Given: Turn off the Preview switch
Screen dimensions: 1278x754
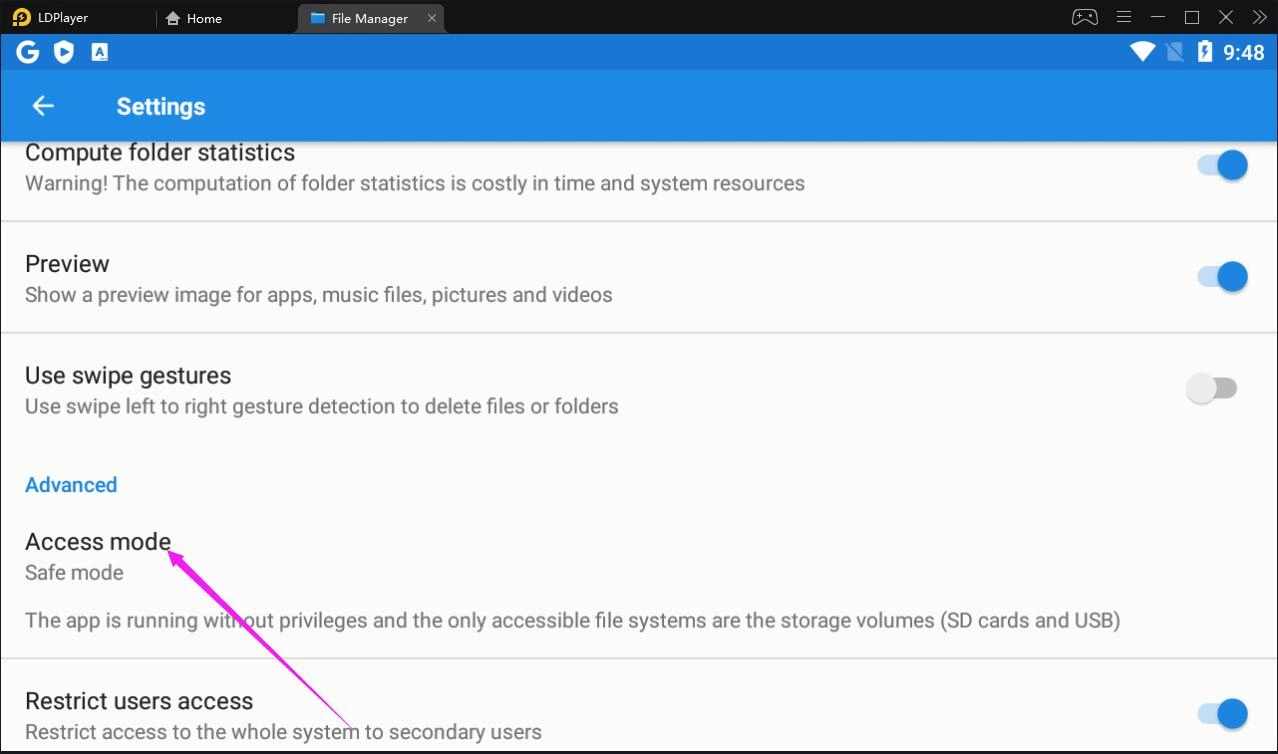Looking at the screenshot, I should click(x=1222, y=277).
